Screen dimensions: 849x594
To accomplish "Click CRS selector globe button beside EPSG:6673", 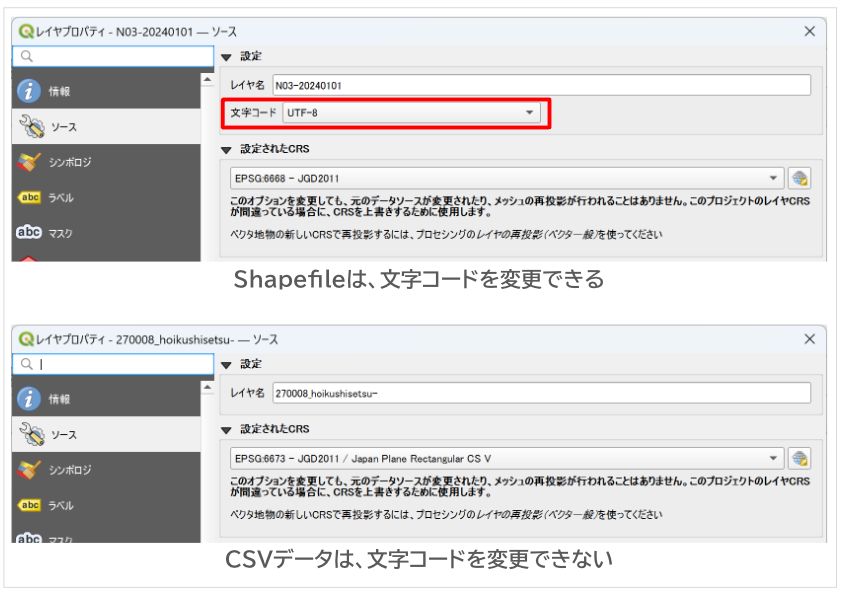I will [800, 458].
